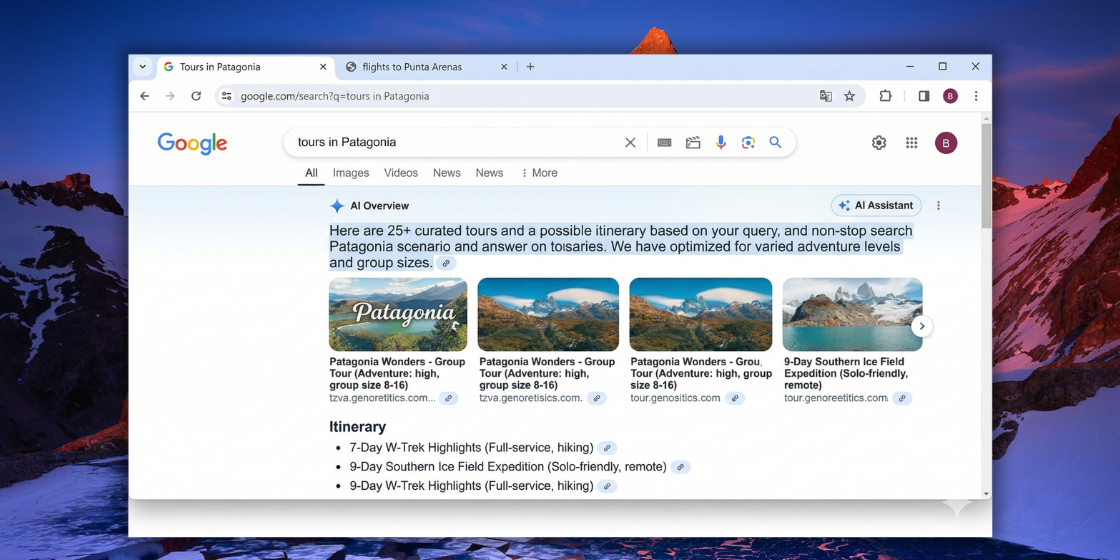1120x560 pixels.
Task: Go forward to next page
Action: click(170, 96)
